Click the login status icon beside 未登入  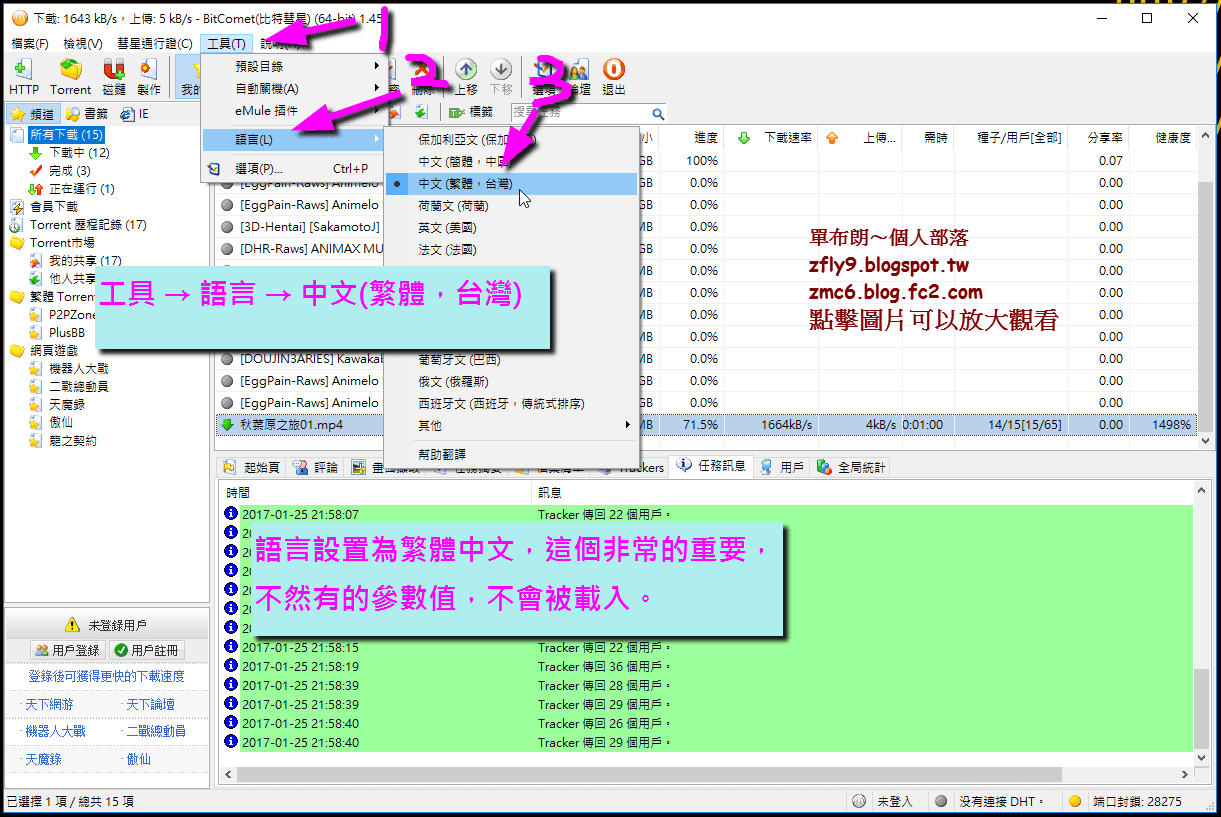[859, 801]
